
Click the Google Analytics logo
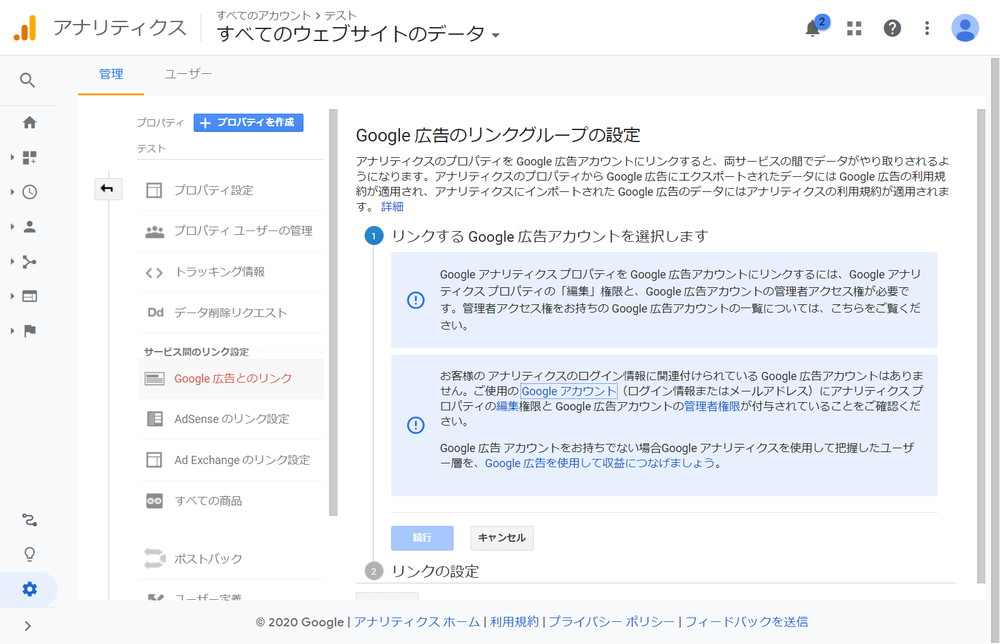(26, 28)
